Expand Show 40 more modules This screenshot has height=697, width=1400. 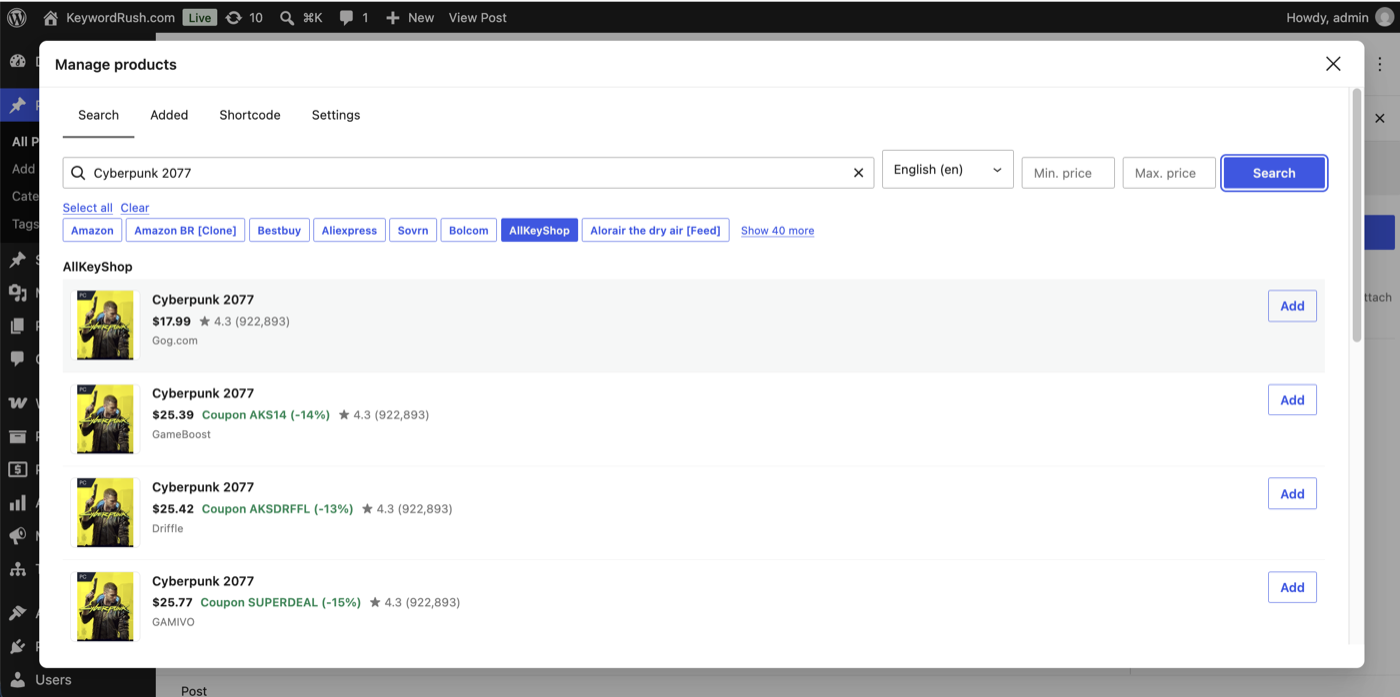pos(777,230)
